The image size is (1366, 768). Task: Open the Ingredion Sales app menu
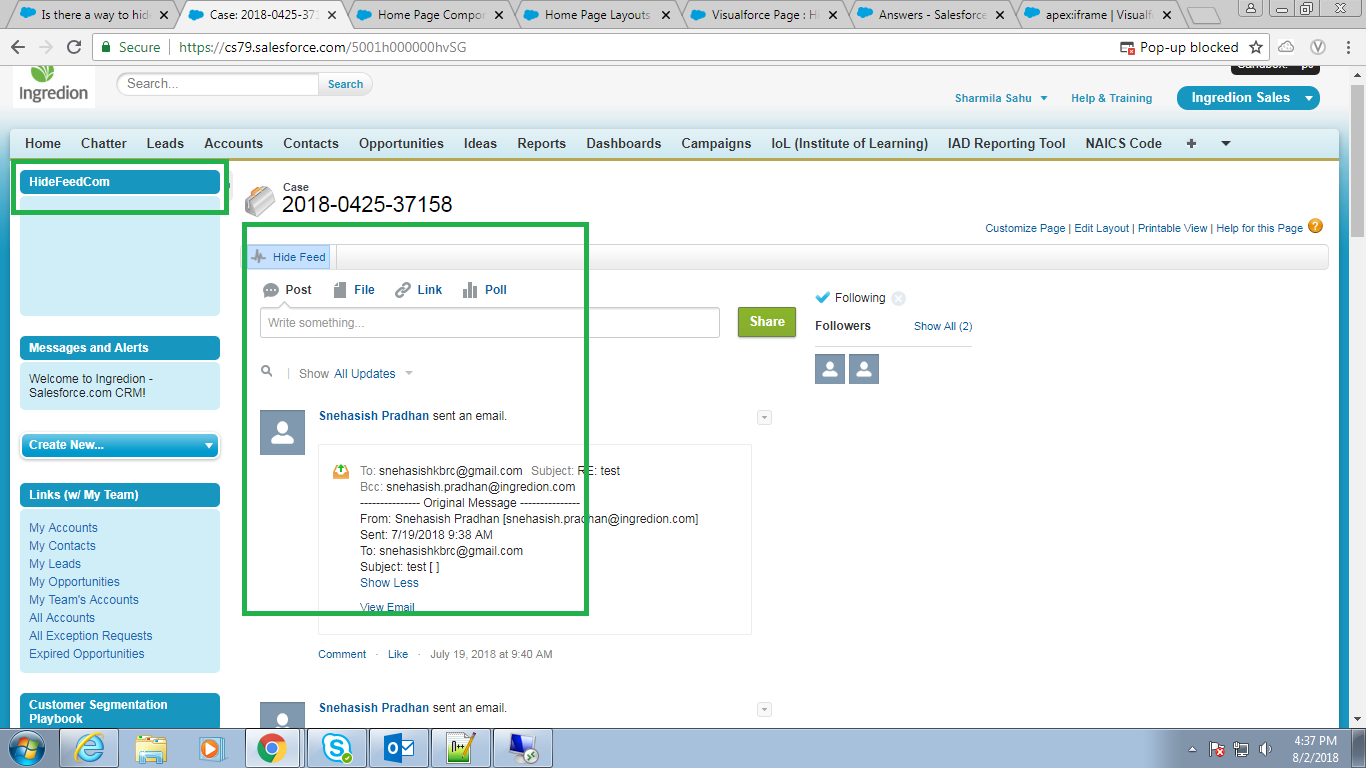click(1248, 98)
